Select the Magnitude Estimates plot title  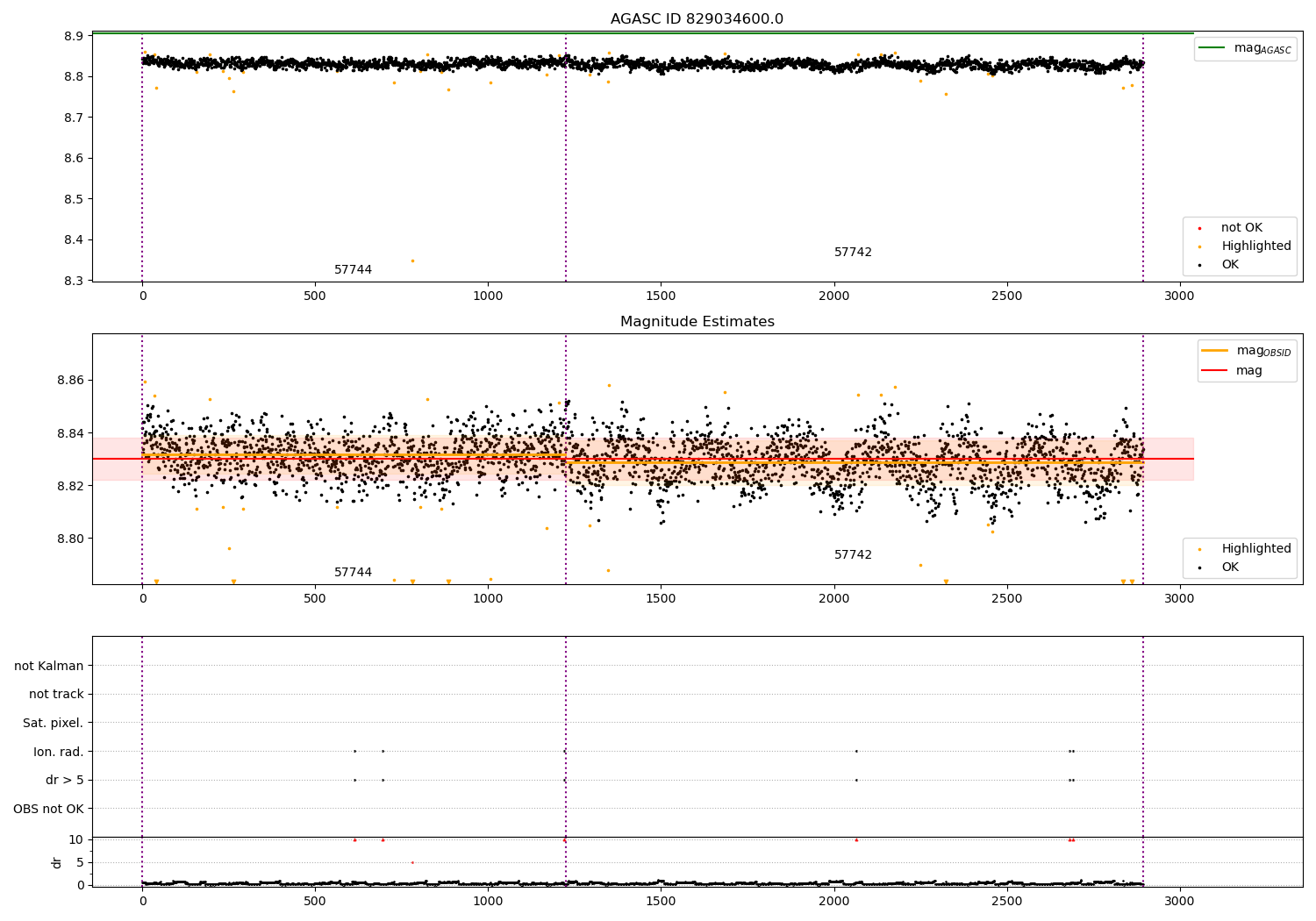tap(697, 322)
